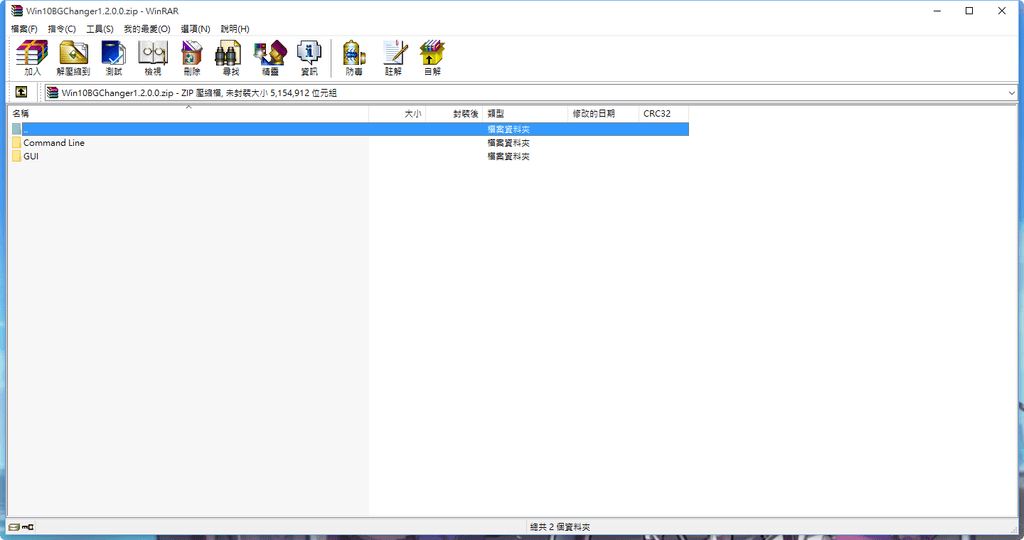Maximize the WinRAR window
This screenshot has height=540, width=1024.
pyautogui.click(x=969, y=10)
